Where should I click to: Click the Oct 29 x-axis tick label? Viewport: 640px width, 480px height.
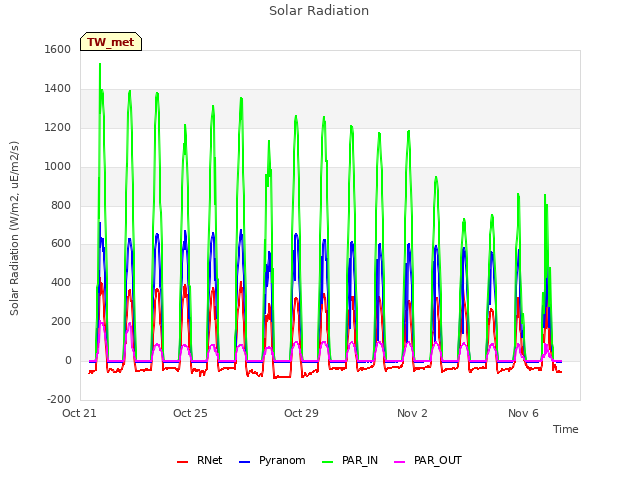pyautogui.click(x=301, y=413)
